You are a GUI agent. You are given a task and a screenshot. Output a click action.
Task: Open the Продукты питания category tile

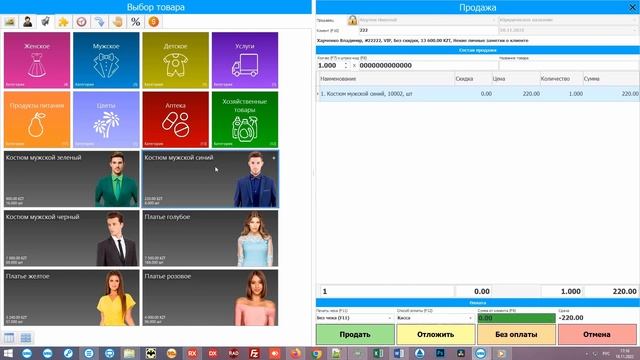click(x=37, y=119)
